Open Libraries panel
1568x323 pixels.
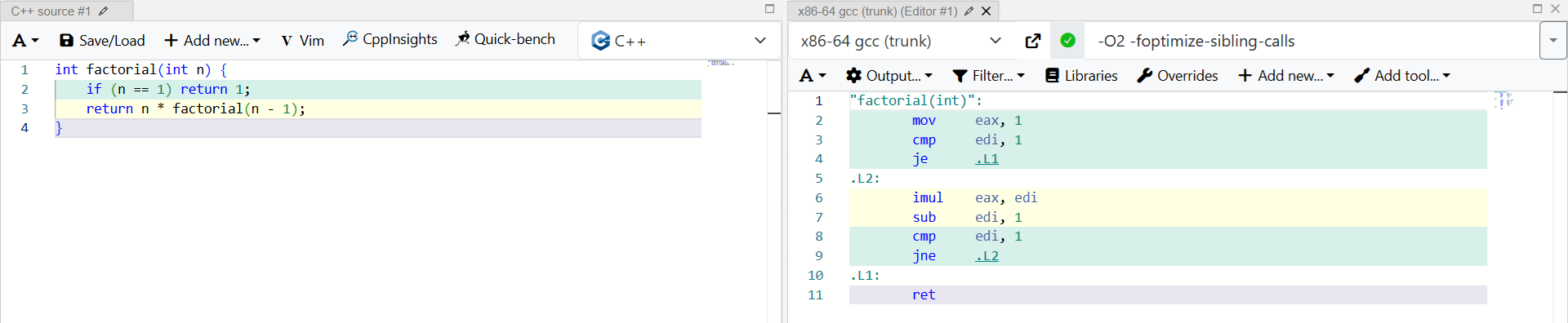click(1081, 76)
